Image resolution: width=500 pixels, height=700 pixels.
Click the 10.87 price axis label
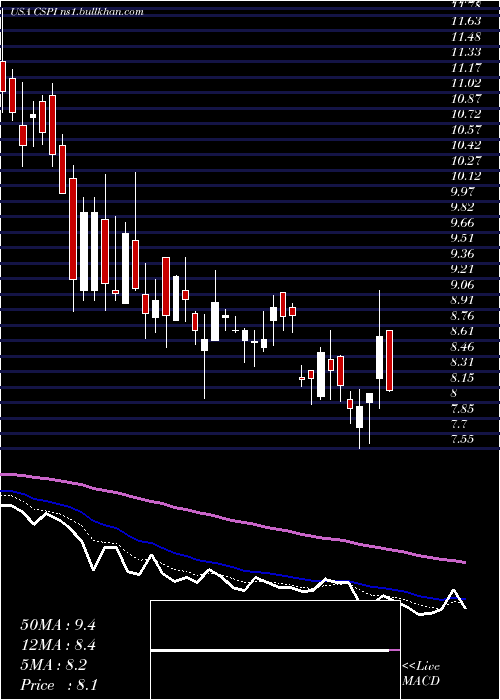point(466,99)
